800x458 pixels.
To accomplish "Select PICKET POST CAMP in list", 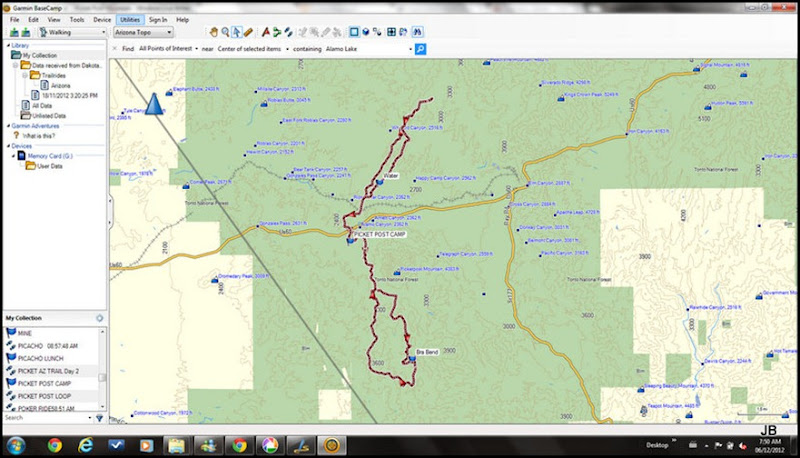I will [44, 384].
